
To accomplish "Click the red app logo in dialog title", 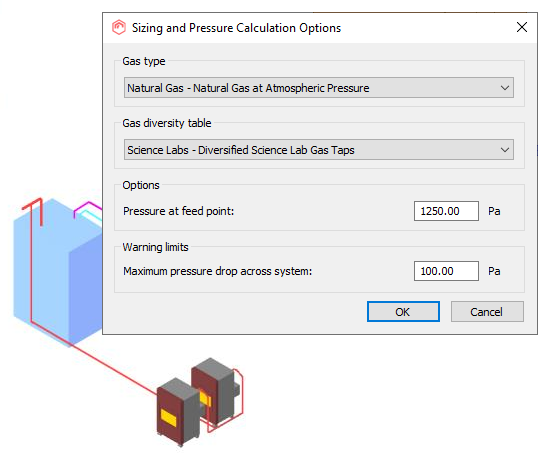I will click(119, 27).
